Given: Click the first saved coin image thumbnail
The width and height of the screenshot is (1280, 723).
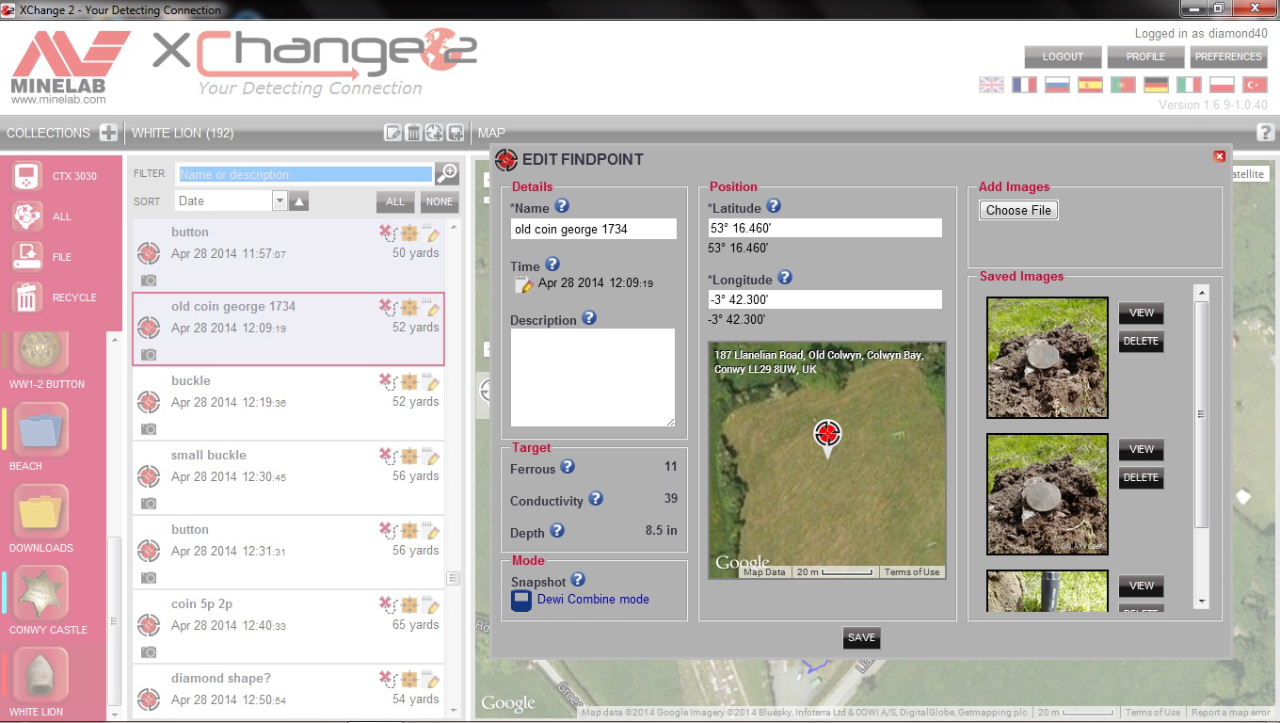Looking at the screenshot, I should tap(1047, 358).
